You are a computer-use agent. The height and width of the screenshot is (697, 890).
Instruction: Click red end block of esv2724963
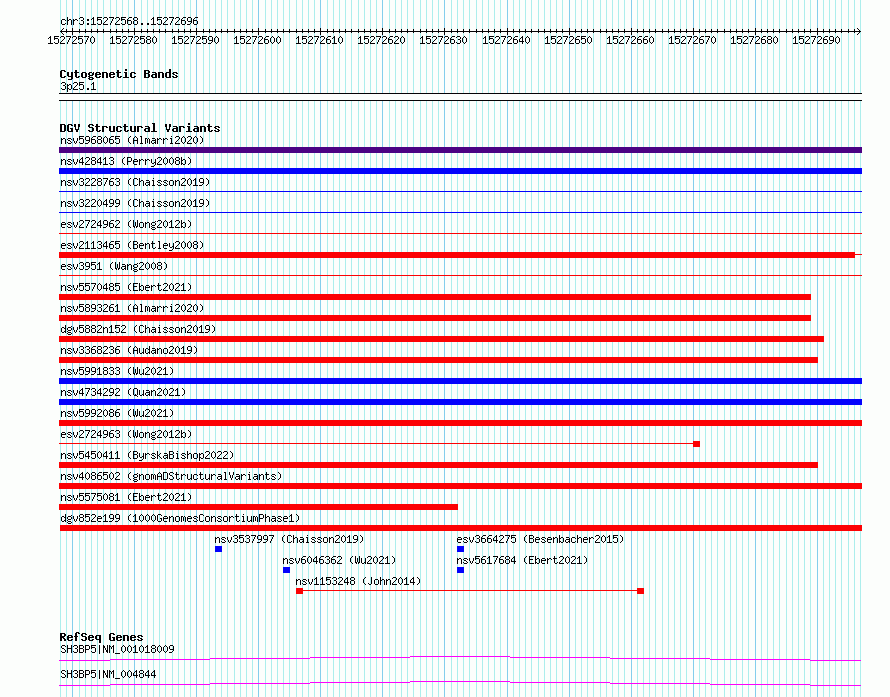[x=696, y=444]
